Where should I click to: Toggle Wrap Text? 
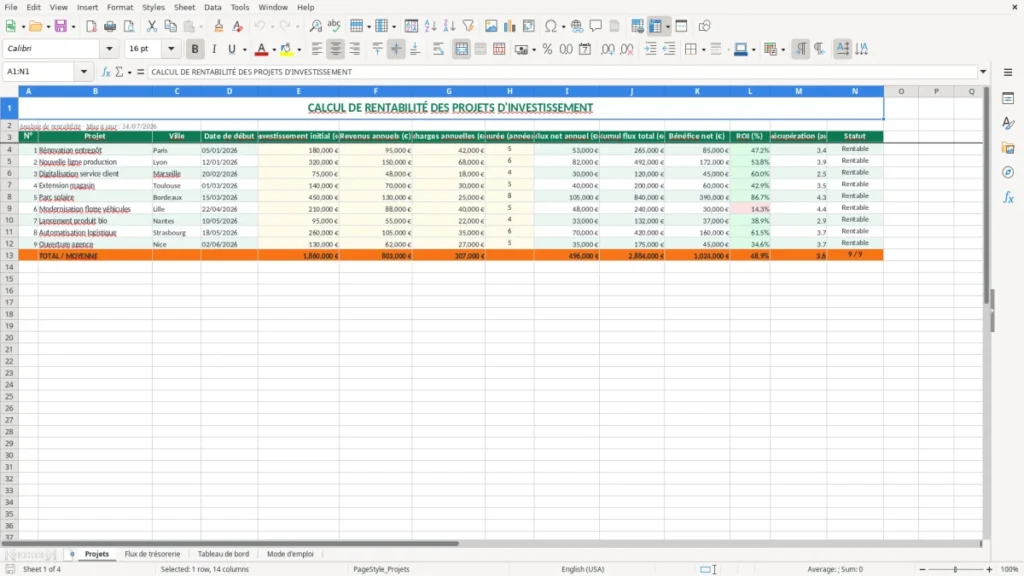tap(438, 49)
